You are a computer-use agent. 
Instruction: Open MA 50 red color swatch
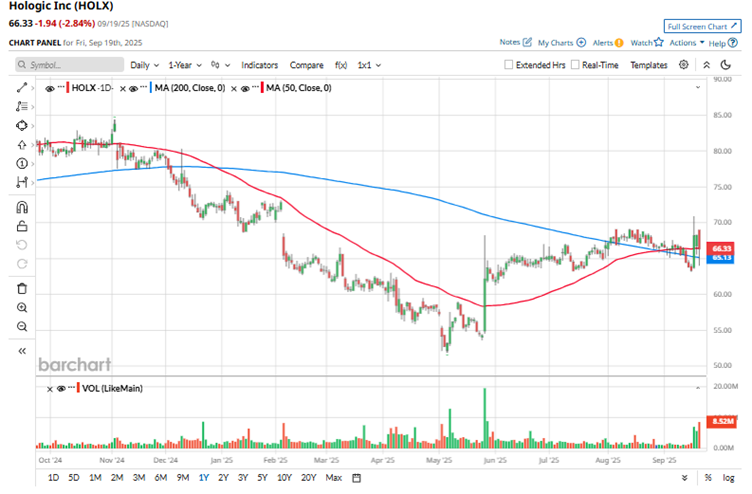click(262, 88)
